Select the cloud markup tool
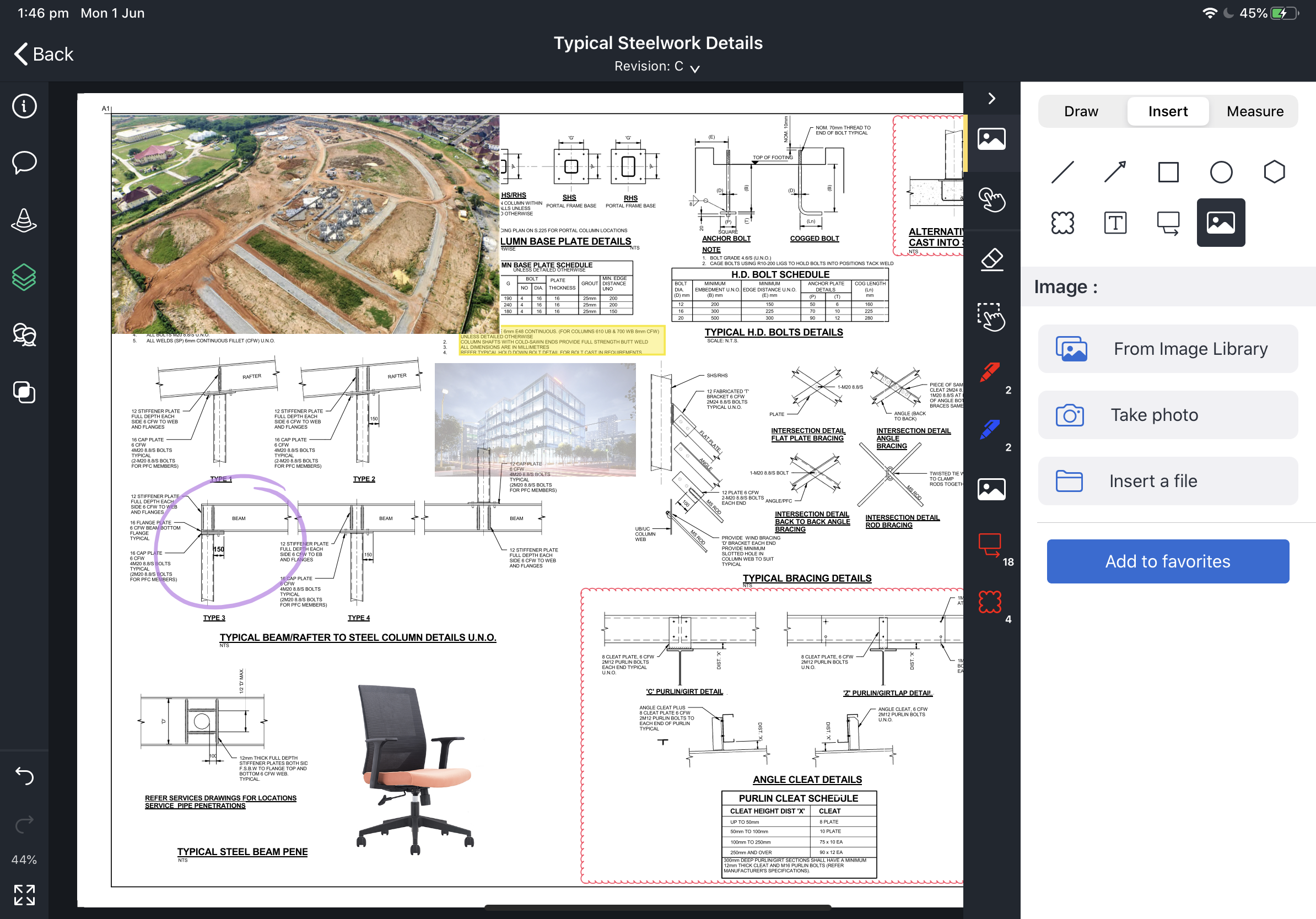1316x919 pixels. [x=1062, y=223]
